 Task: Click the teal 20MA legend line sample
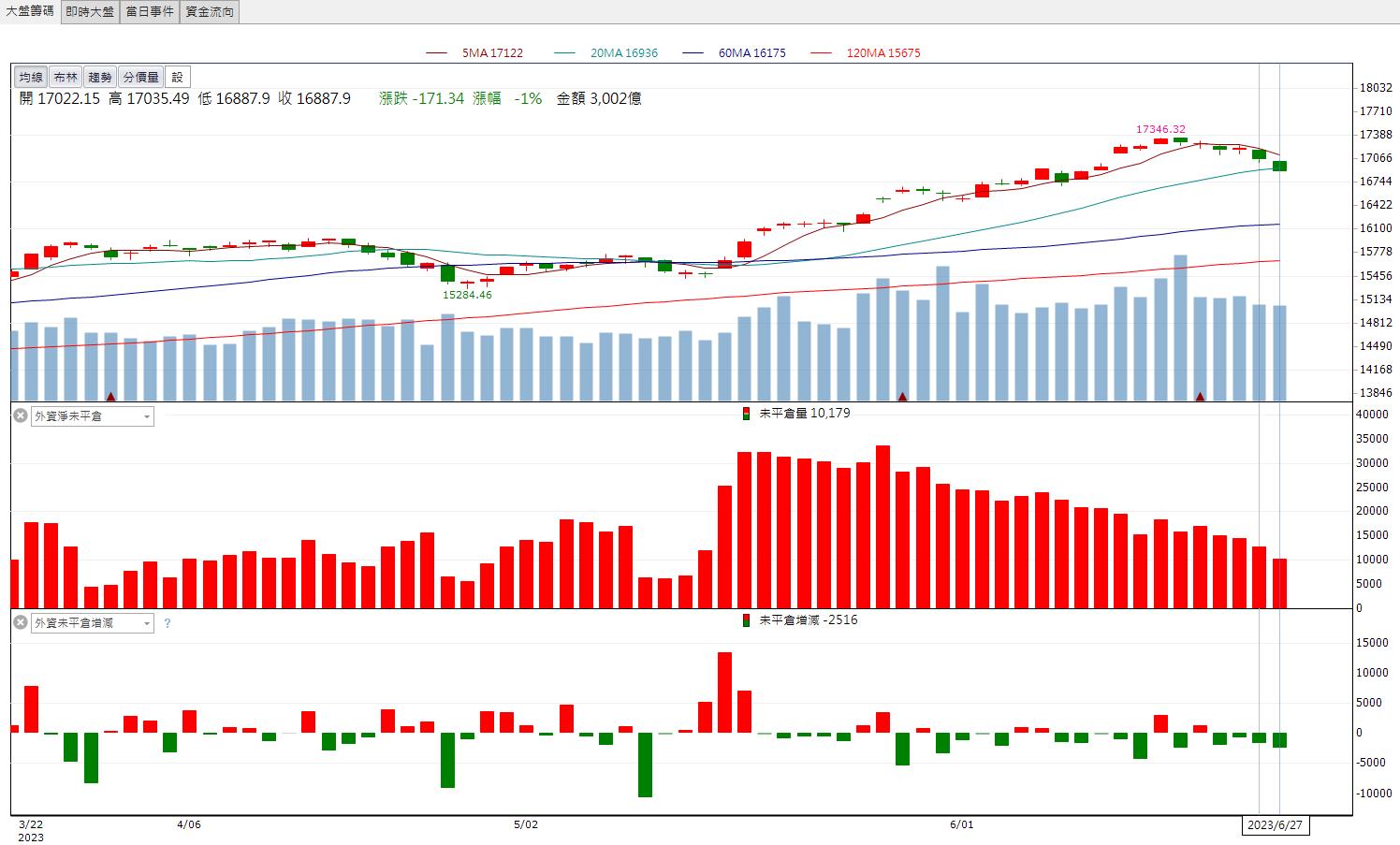coord(565,53)
